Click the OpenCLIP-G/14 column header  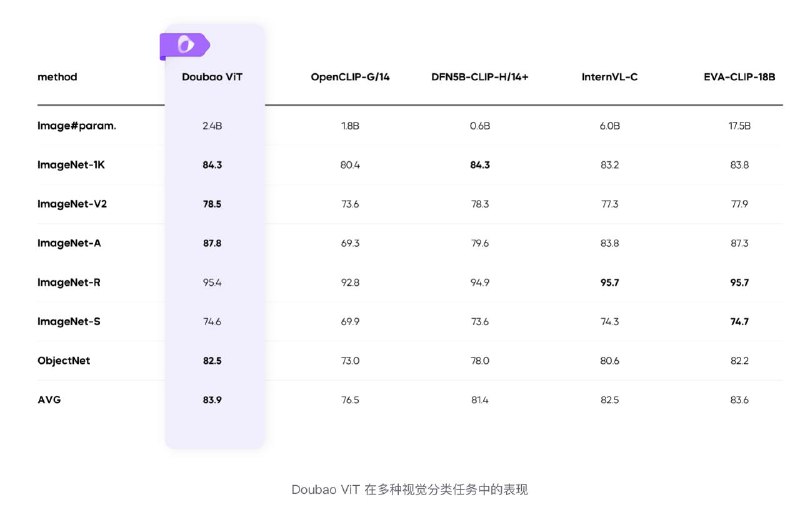coord(350,77)
